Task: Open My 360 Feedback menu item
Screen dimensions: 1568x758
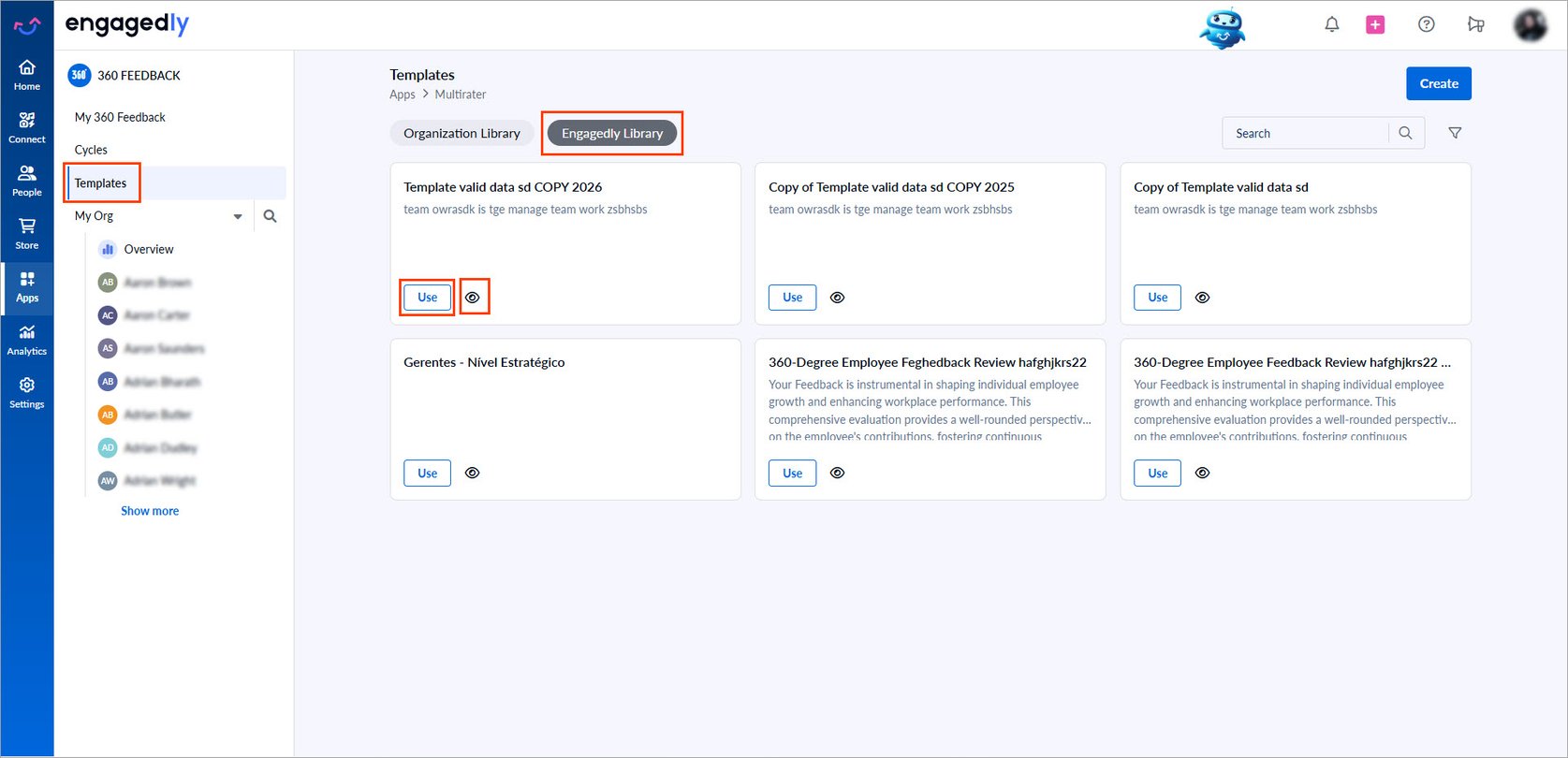Action: coord(120,117)
